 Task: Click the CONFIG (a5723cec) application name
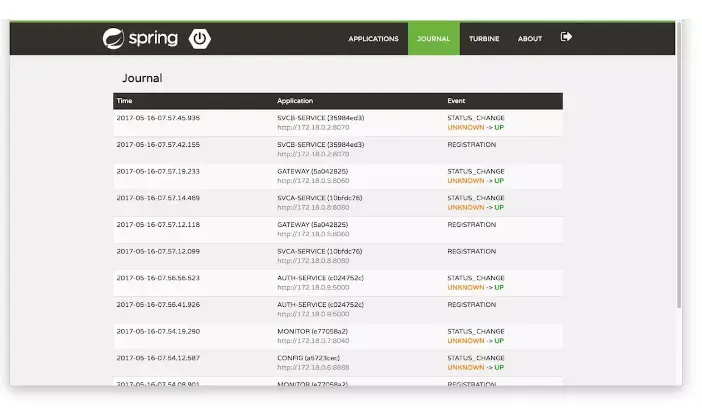coord(308,358)
